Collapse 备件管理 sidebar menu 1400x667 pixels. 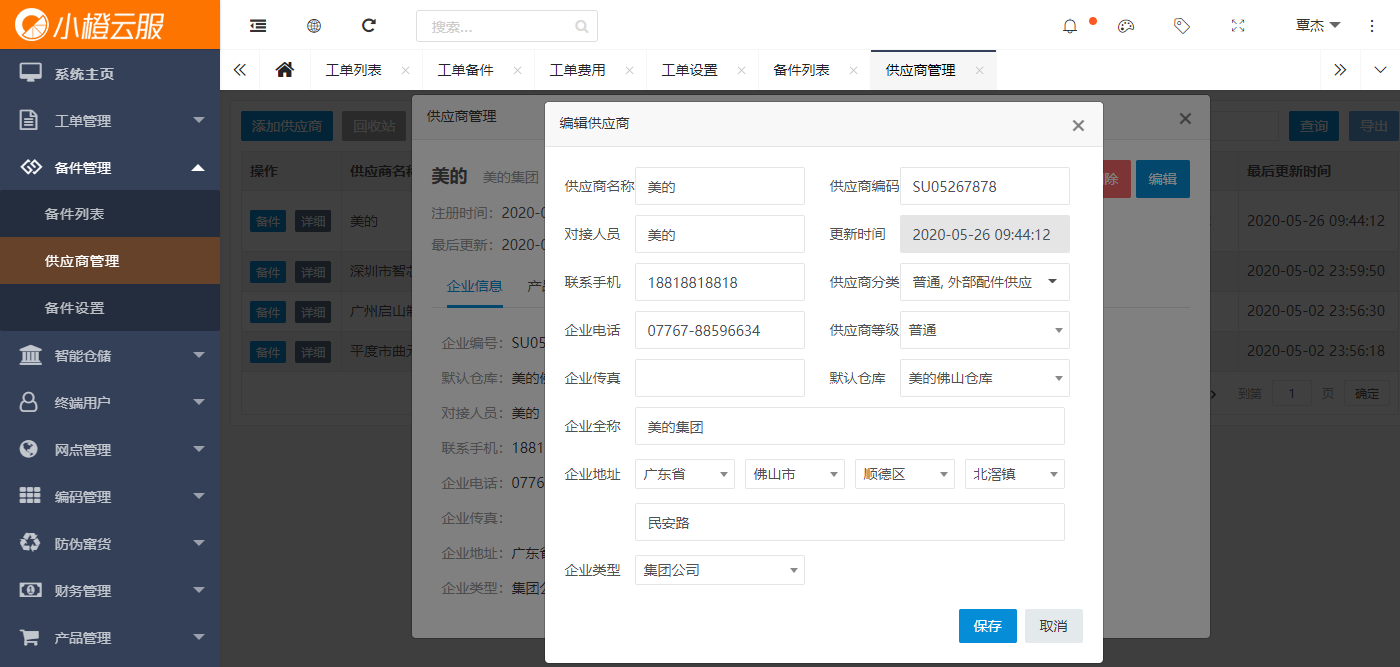(110, 167)
